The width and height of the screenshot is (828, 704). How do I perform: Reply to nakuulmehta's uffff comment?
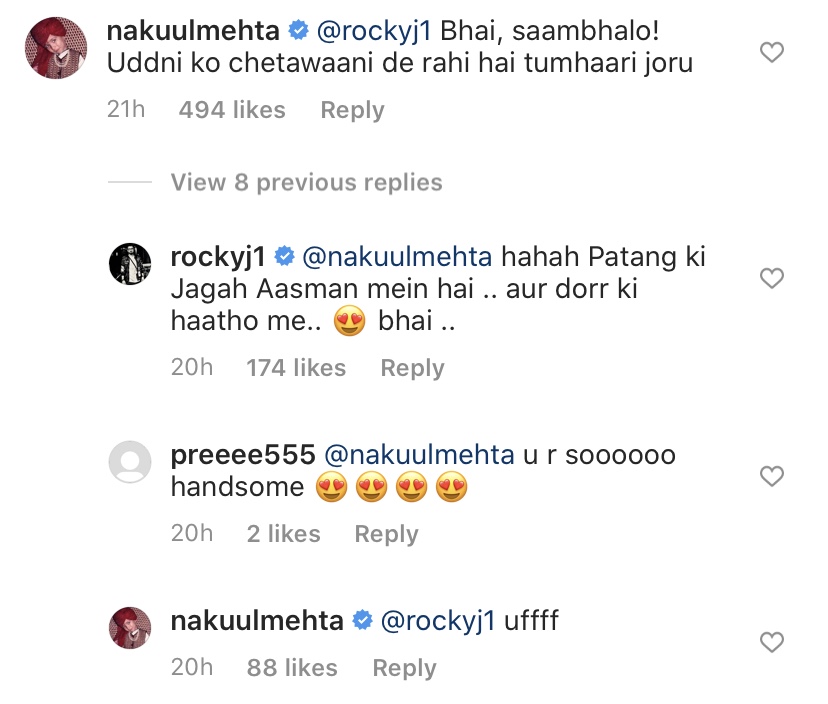tap(405, 668)
